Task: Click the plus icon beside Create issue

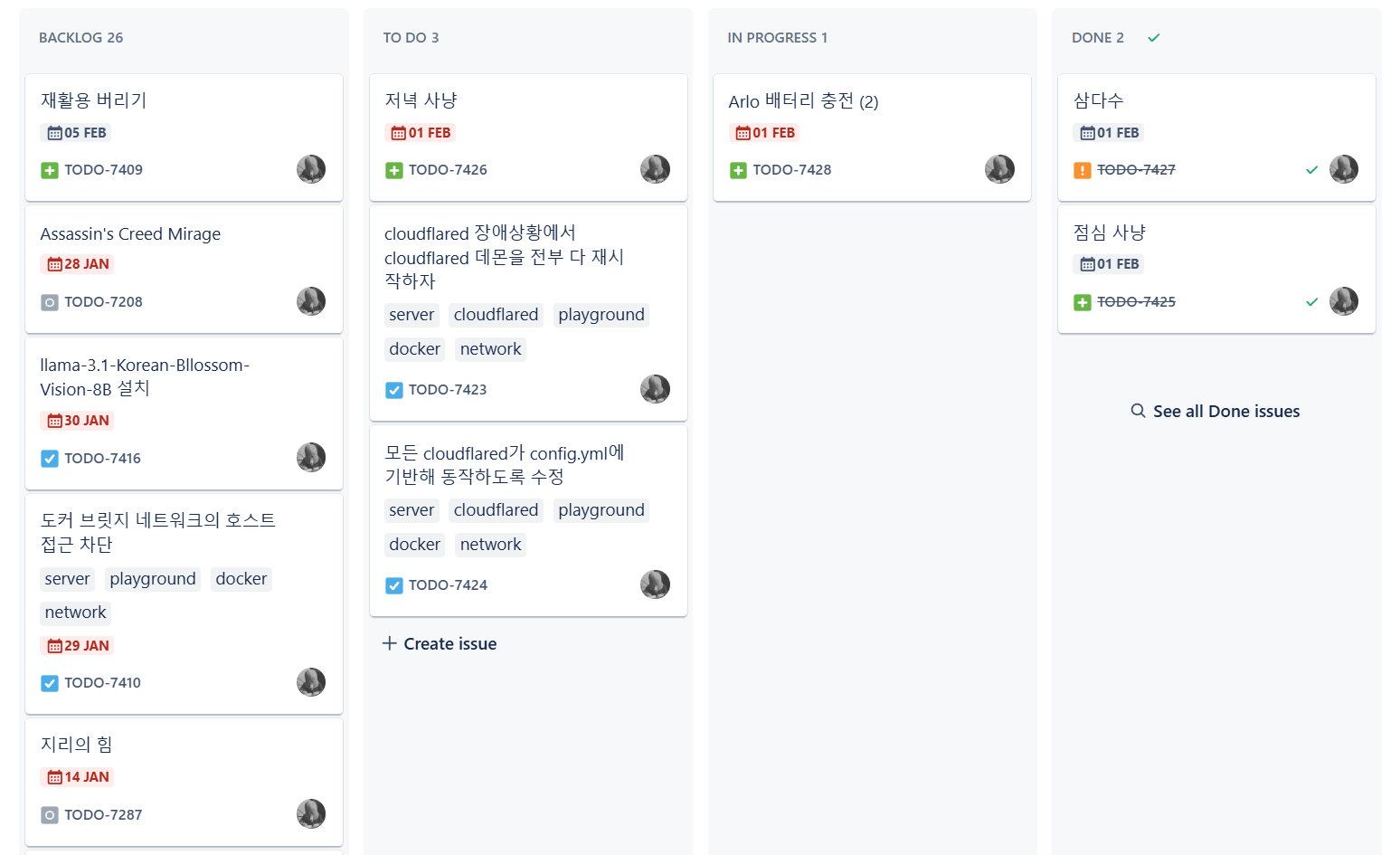Action: point(390,643)
